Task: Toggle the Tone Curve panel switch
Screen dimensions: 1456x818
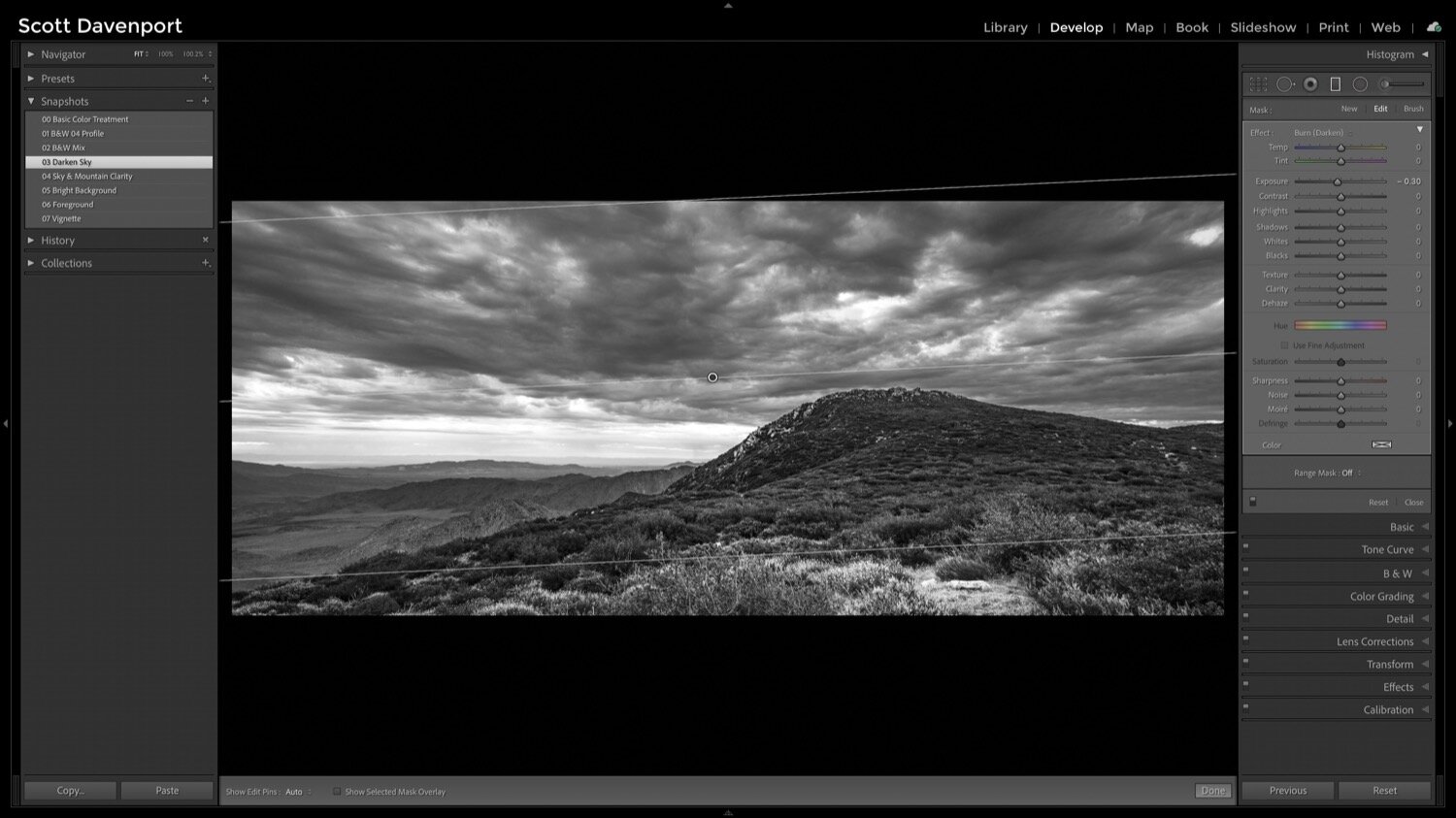Action: point(1245,546)
